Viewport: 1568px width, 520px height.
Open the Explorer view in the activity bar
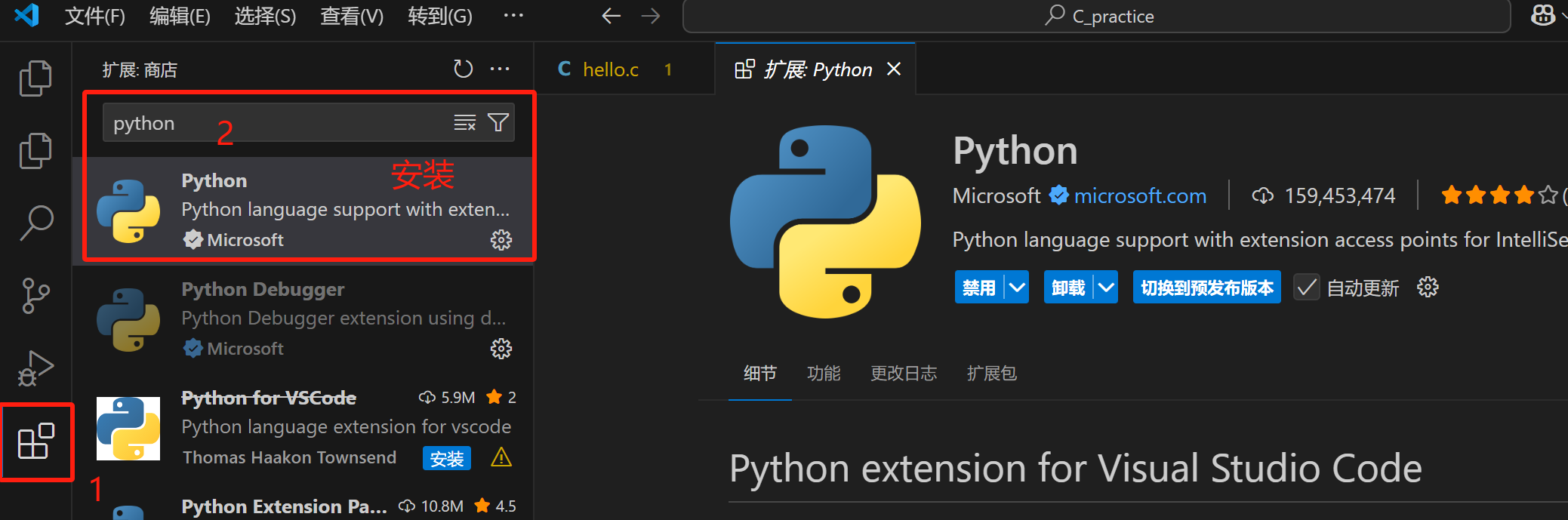click(35, 78)
